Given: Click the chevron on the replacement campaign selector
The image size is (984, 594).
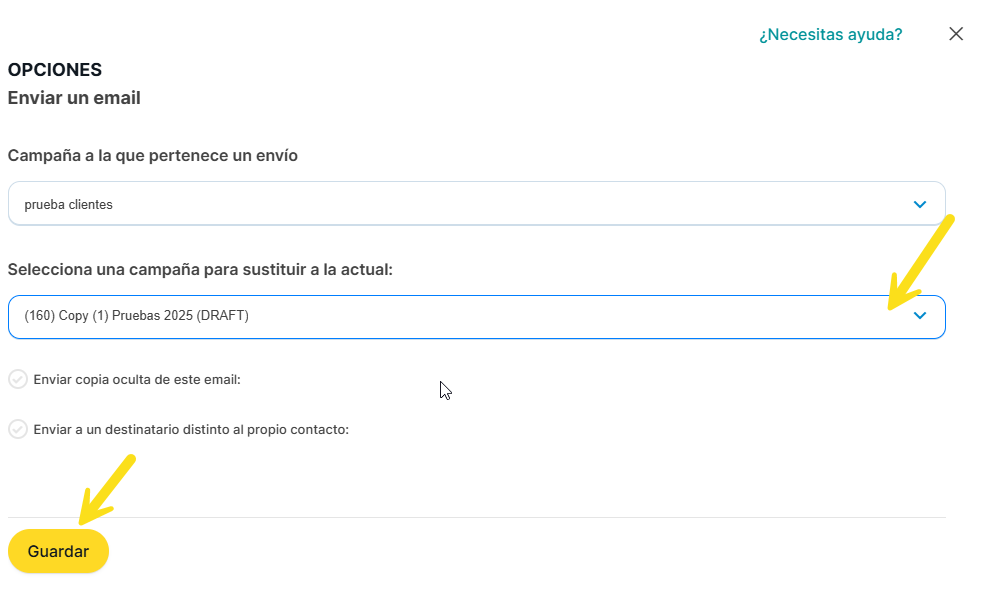Looking at the screenshot, I should pos(920,316).
